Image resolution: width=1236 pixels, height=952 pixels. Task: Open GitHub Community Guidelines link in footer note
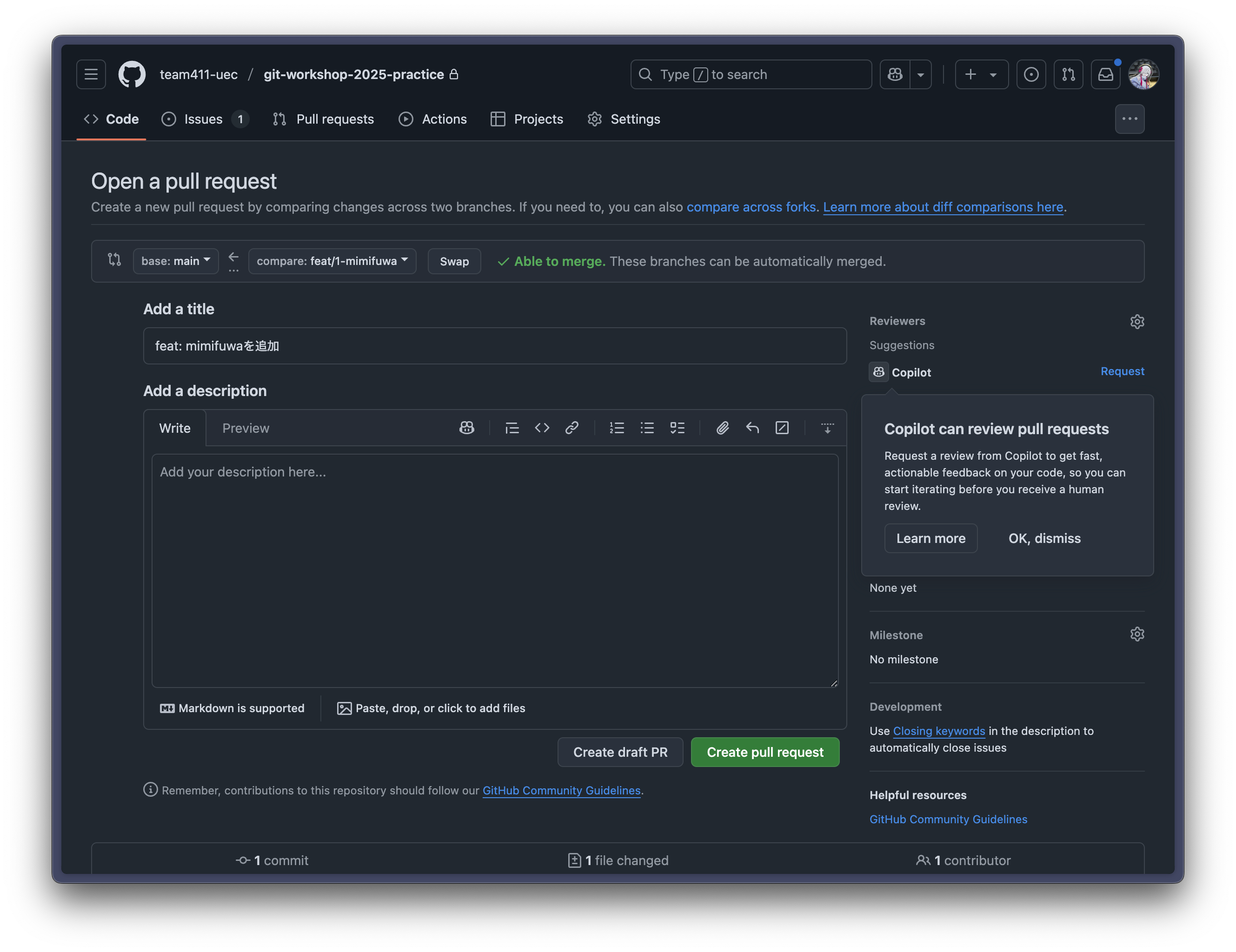point(561,790)
